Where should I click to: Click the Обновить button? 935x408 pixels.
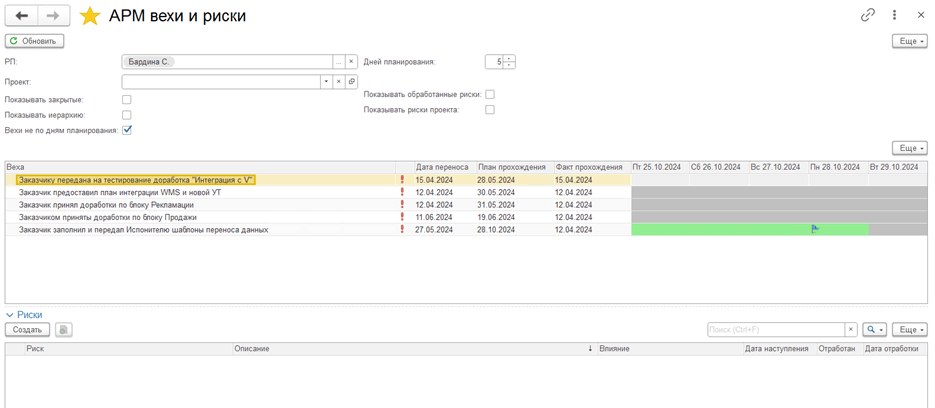point(35,41)
